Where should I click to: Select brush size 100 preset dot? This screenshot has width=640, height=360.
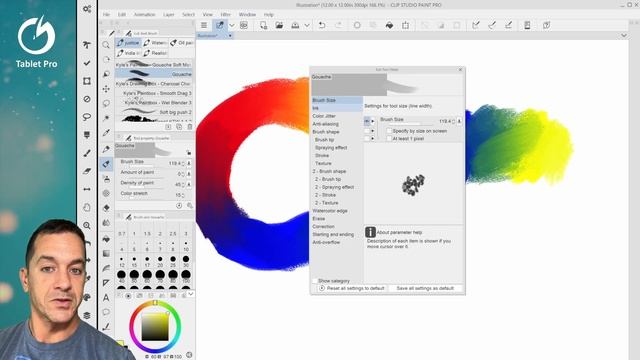186,275
